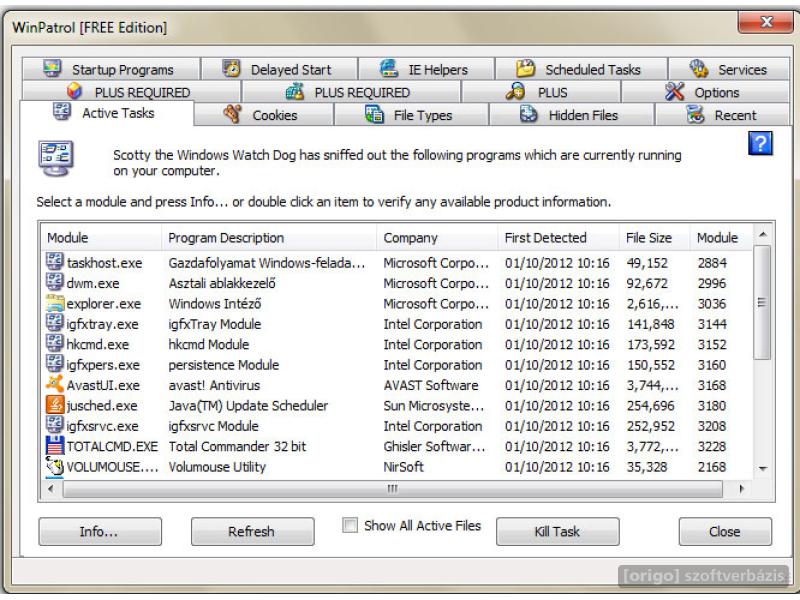Click the Java jusched.exe icon

click(x=55, y=405)
